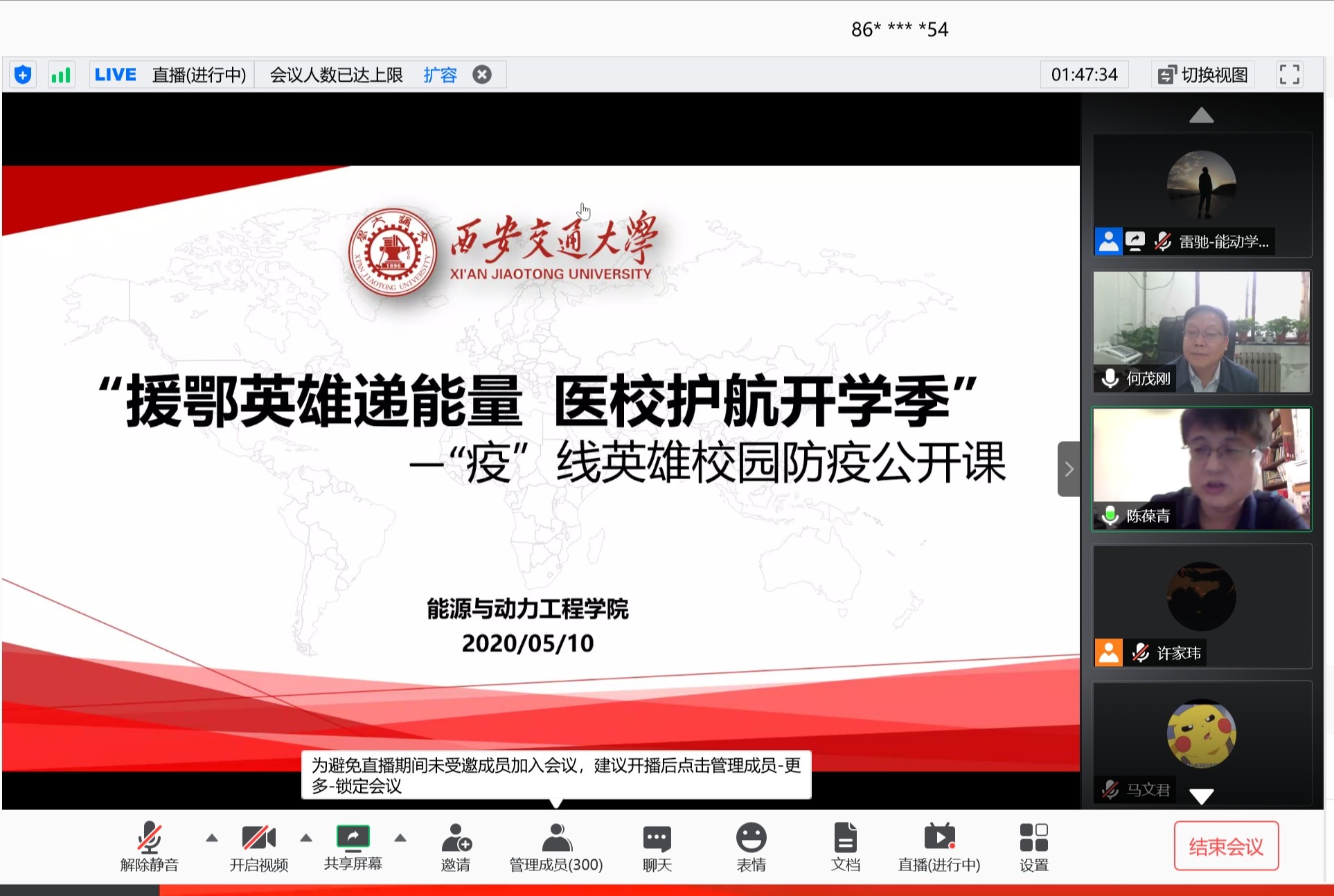The width and height of the screenshot is (1334, 896).
Task: Click the 扩容 expand capacity link
Action: click(x=441, y=74)
